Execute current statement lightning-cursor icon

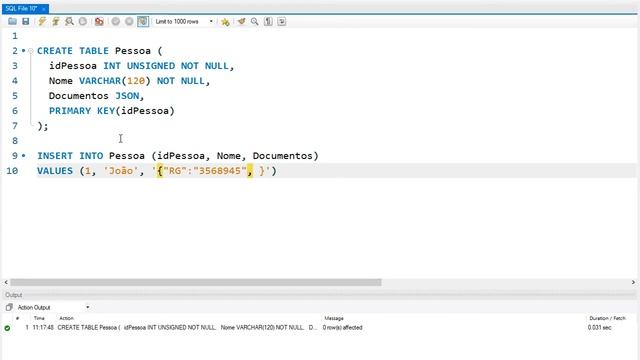[56, 21]
